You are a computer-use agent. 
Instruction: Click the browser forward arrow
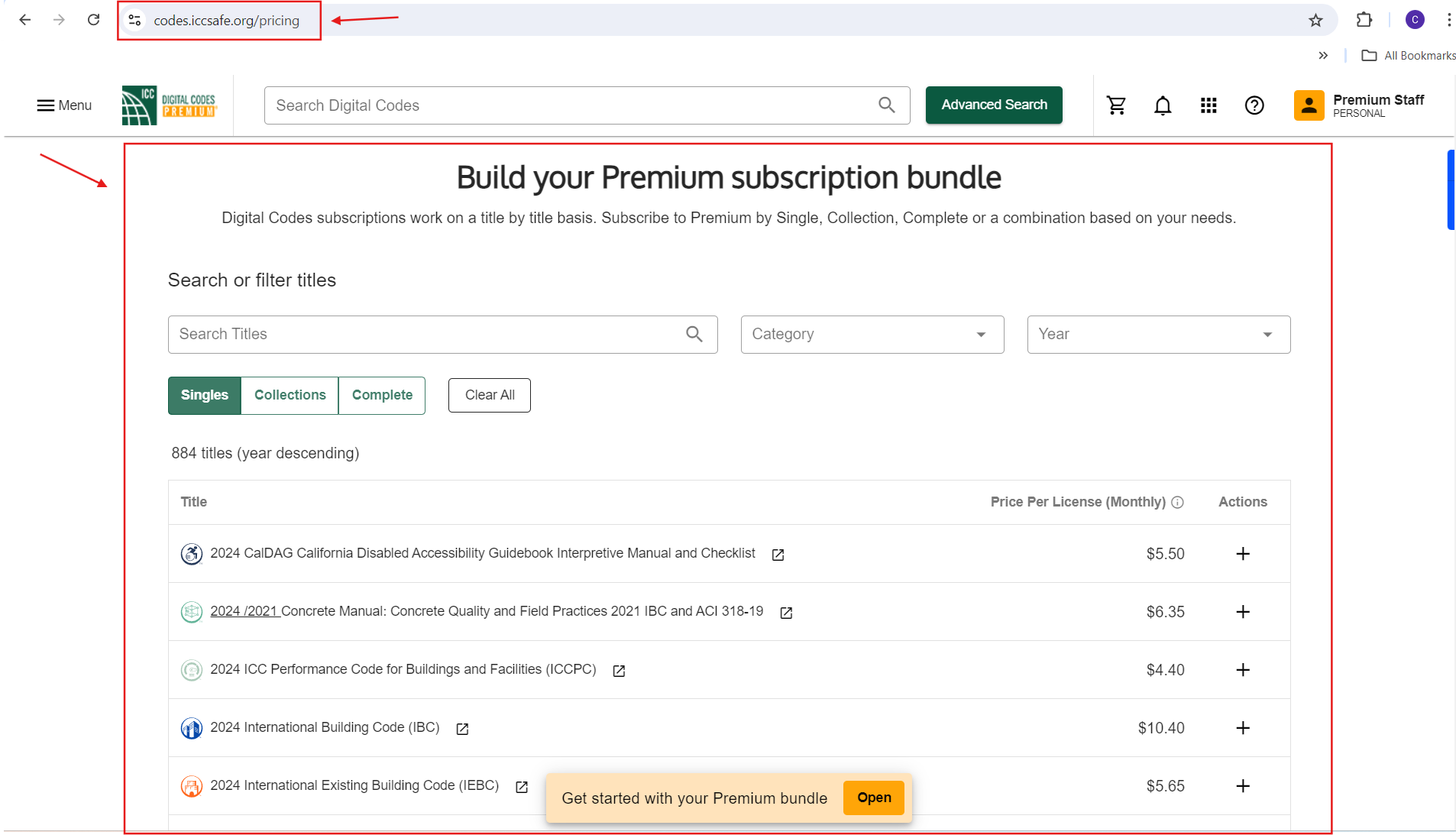tap(59, 20)
